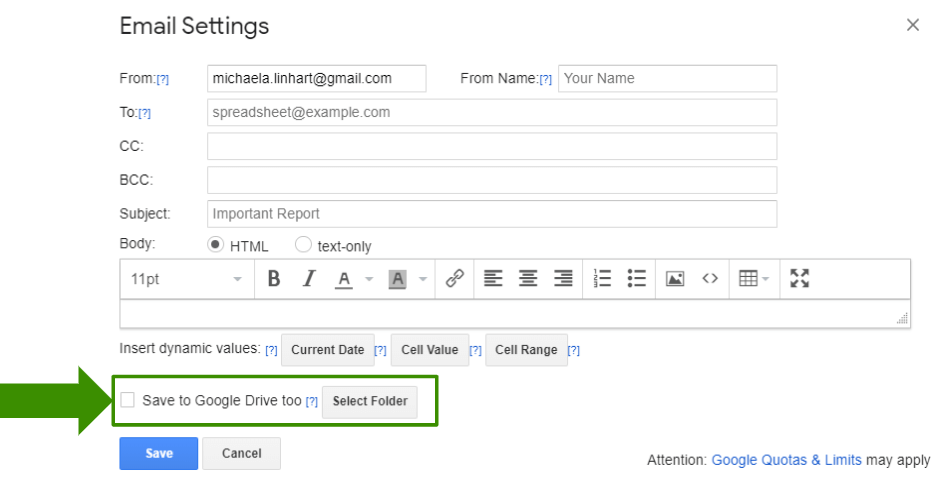This screenshot has height=488, width=945.
Task: Enable Save to Google Drive too checkbox
Action: (128, 400)
